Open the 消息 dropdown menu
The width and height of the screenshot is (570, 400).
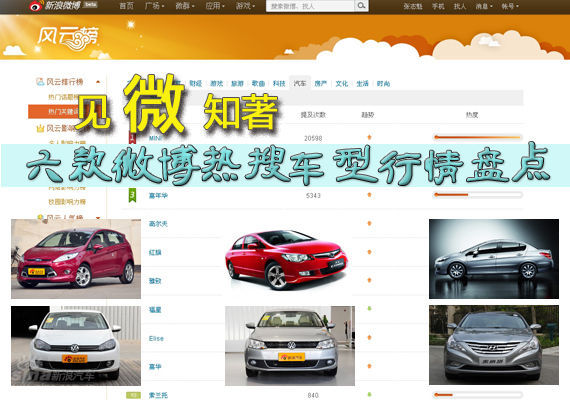484,6
